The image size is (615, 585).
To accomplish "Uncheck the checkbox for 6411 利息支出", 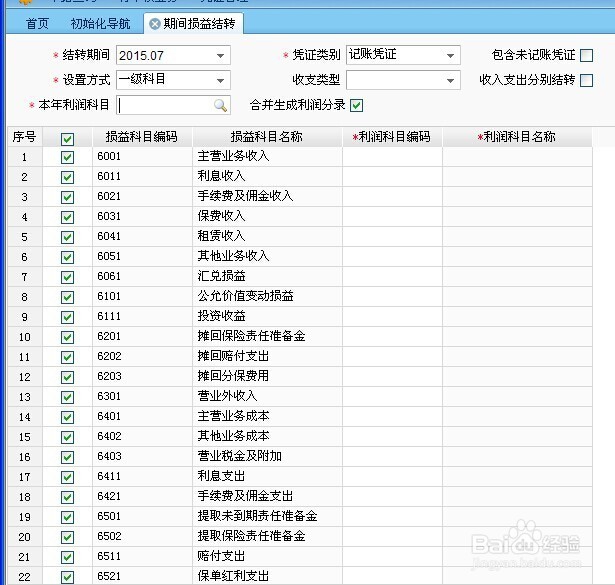I will [67, 477].
